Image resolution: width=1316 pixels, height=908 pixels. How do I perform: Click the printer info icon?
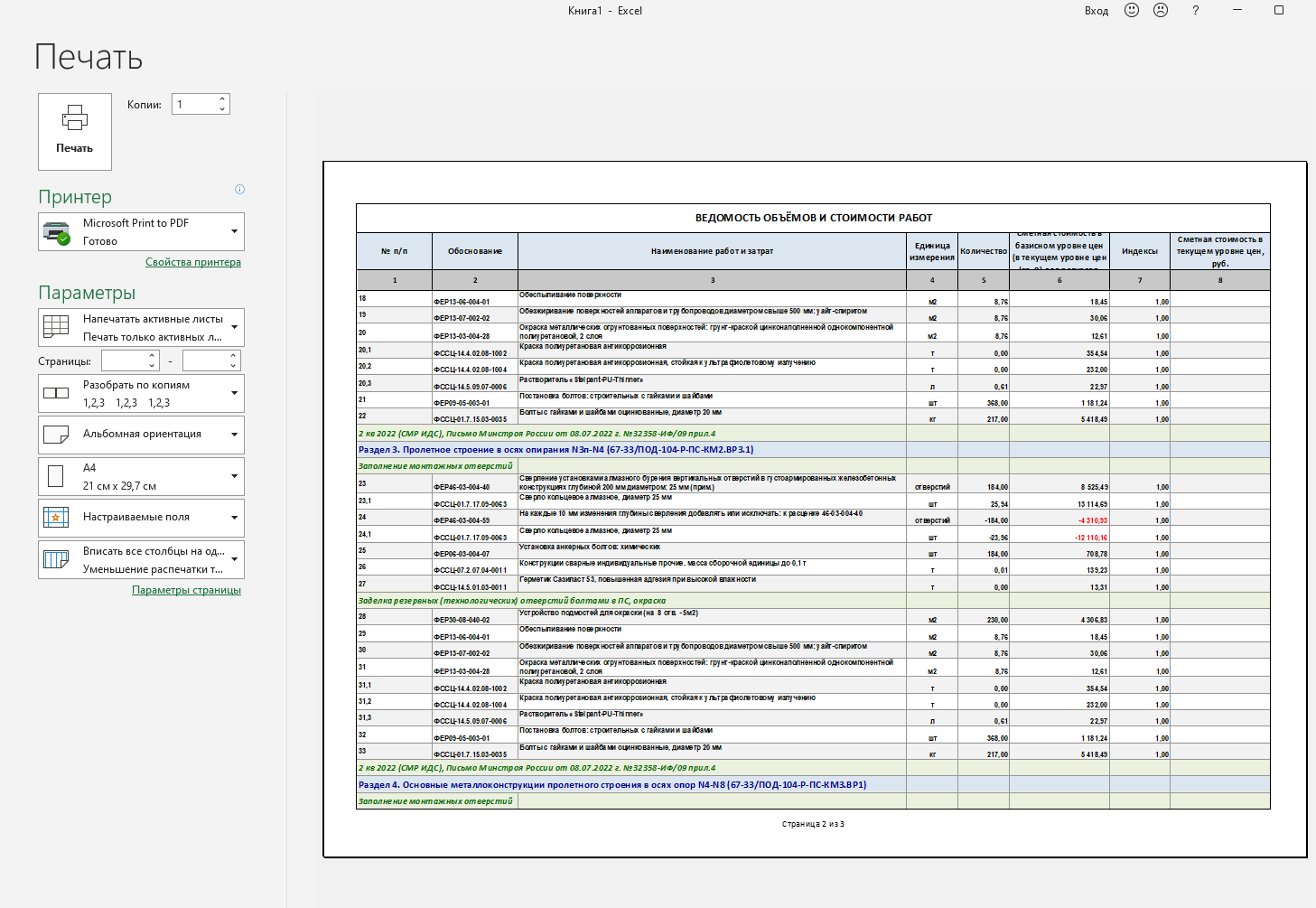pyautogui.click(x=239, y=190)
